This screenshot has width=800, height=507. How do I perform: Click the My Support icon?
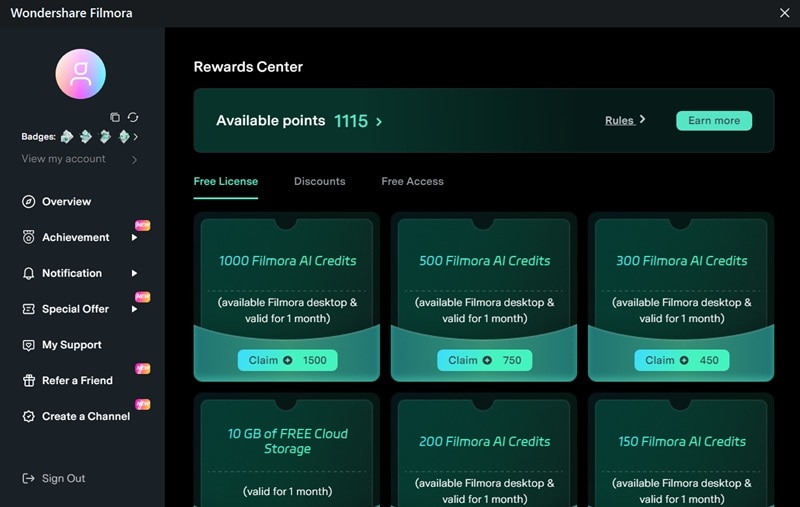29,345
